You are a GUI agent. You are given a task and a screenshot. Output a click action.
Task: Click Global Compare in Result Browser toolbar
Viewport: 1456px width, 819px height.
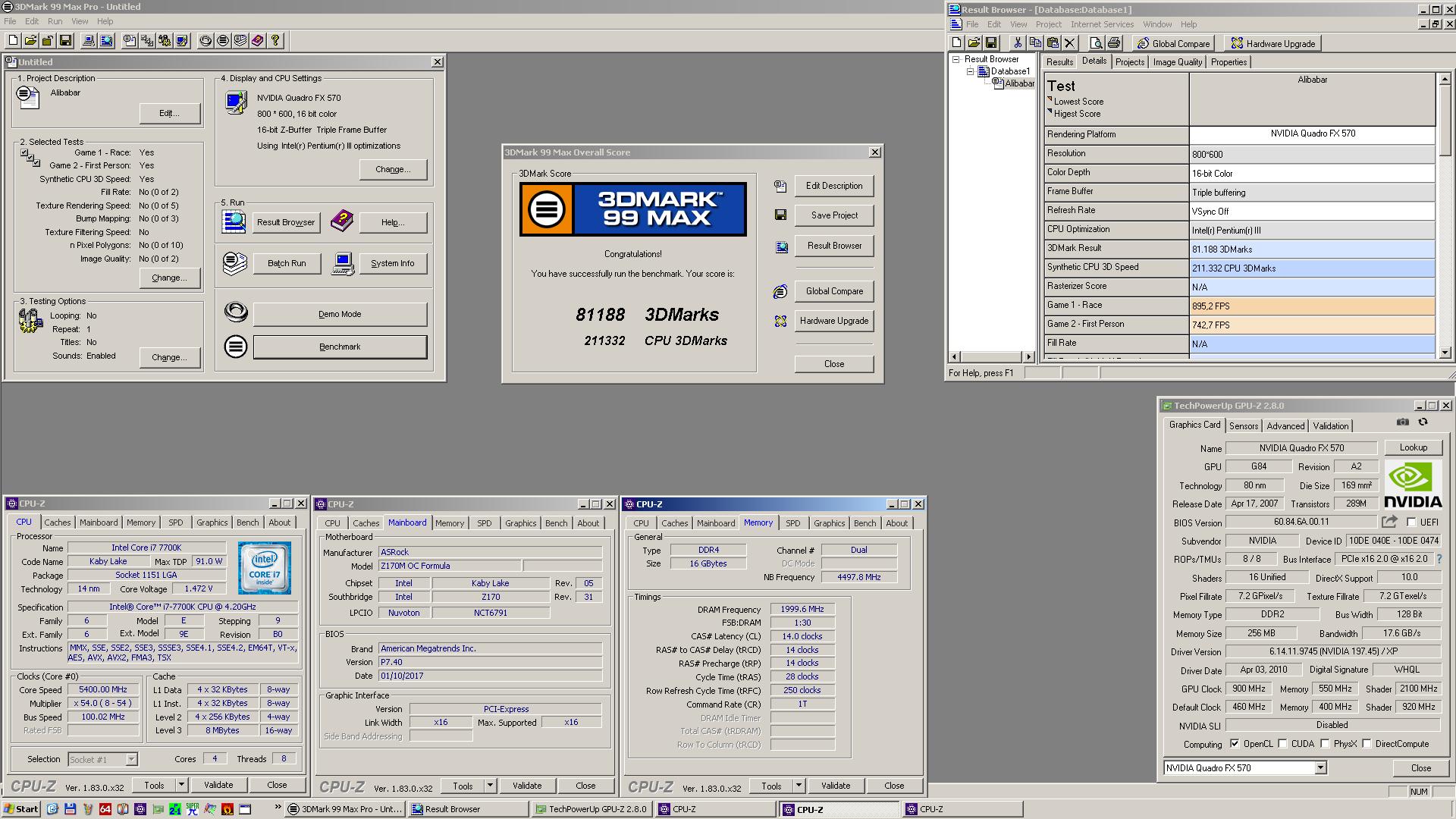tap(1173, 43)
